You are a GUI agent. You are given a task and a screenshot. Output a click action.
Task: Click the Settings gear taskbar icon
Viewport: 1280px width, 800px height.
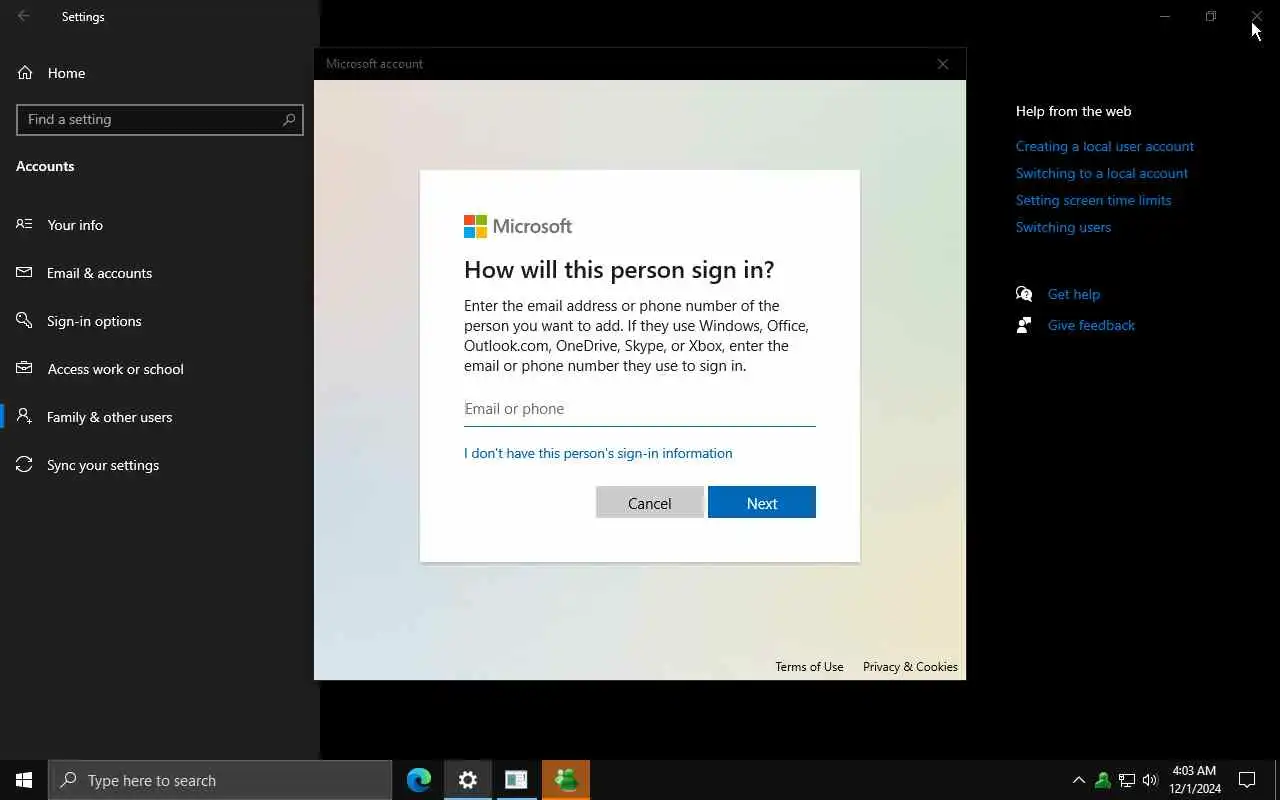point(468,780)
